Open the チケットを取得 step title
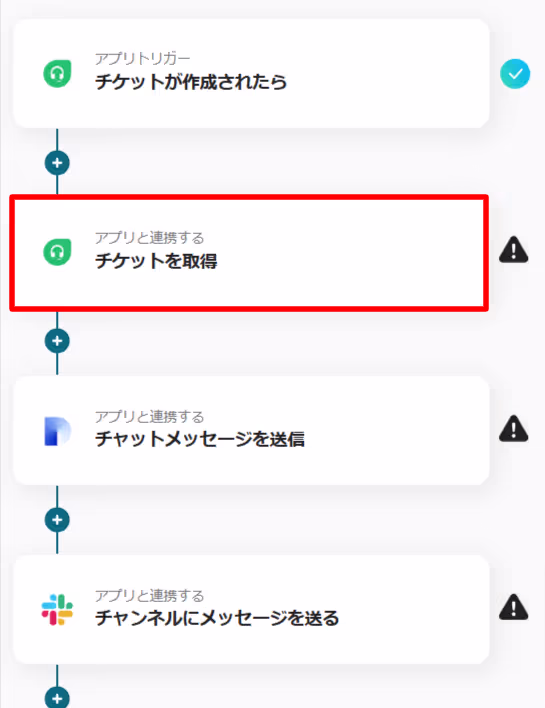 [156, 261]
